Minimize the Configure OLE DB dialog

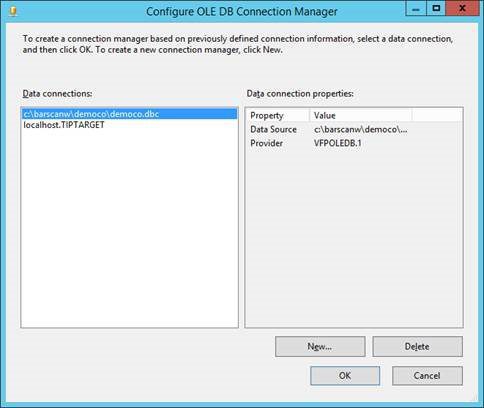(416, 8)
